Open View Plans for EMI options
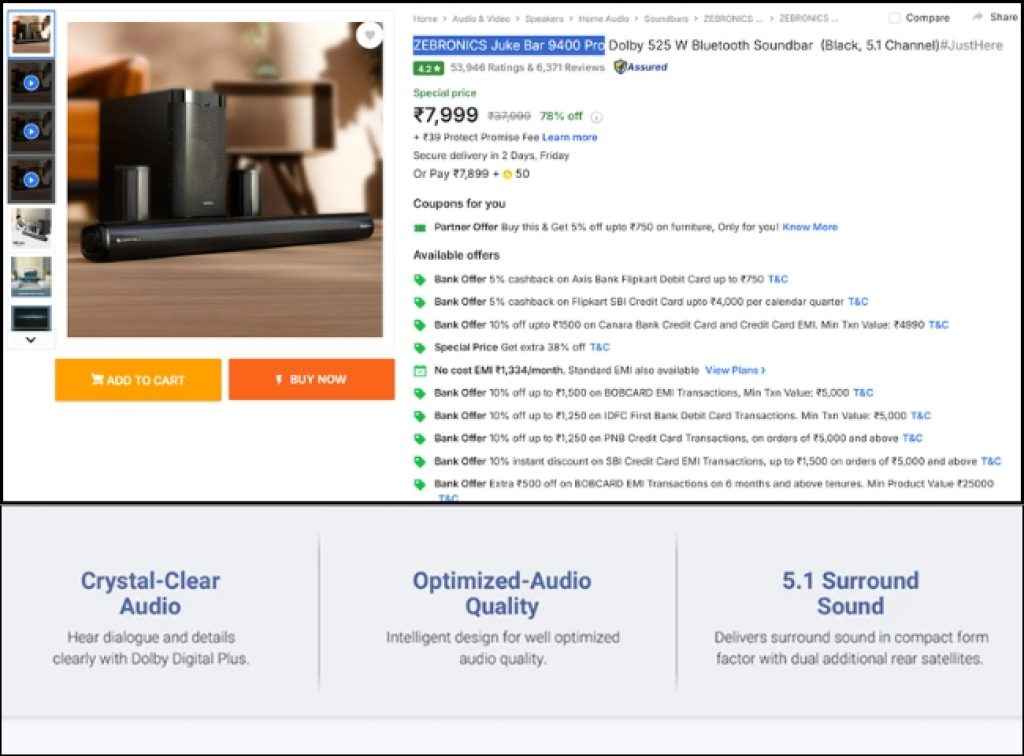The image size is (1024, 756). pyautogui.click(x=735, y=370)
